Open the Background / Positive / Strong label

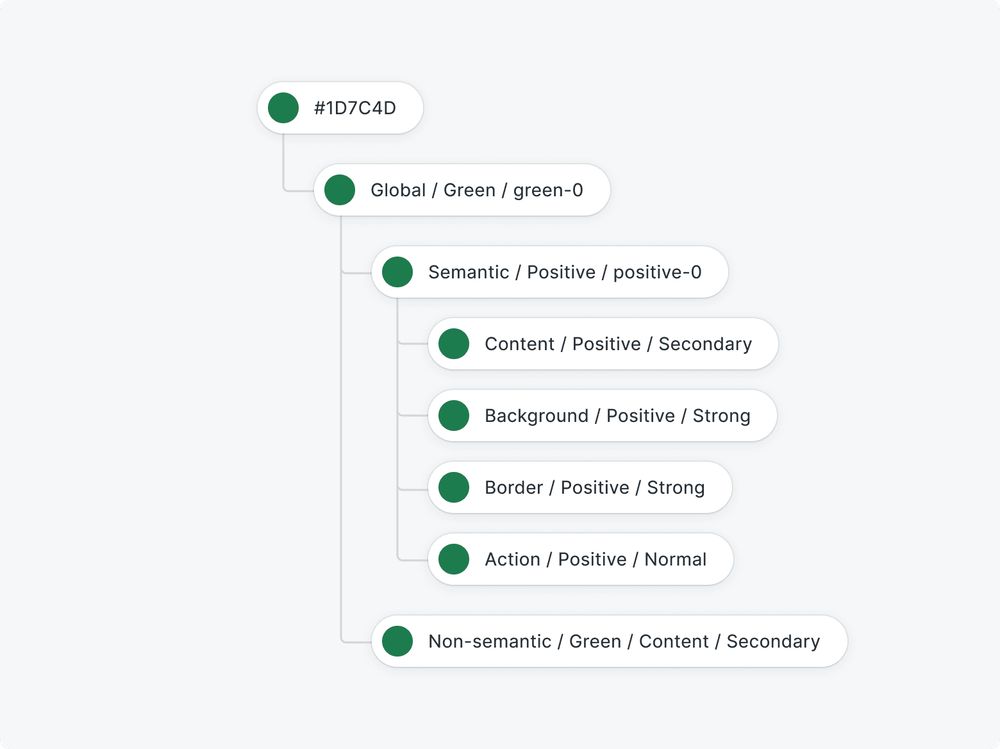point(617,416)
